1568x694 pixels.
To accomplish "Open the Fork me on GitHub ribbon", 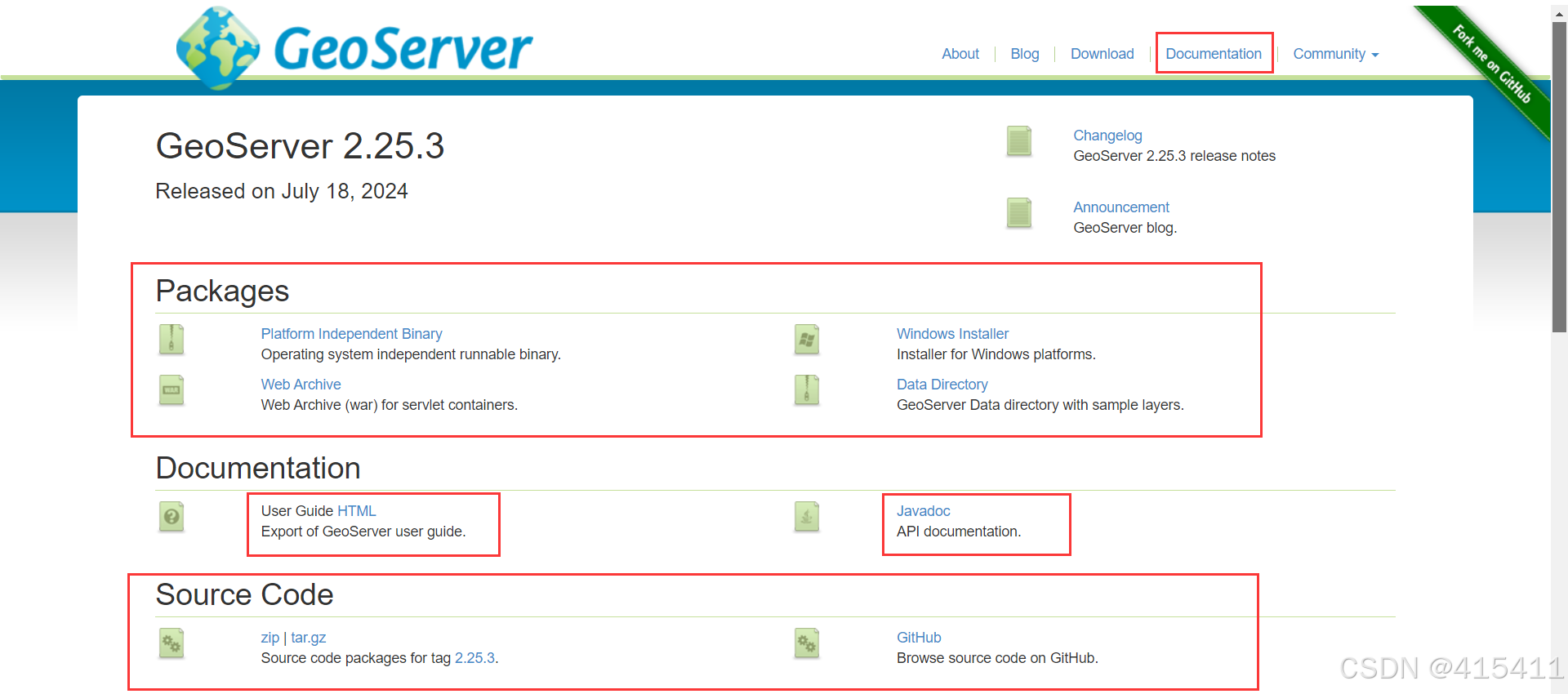I will click(x=1491, y=64).
